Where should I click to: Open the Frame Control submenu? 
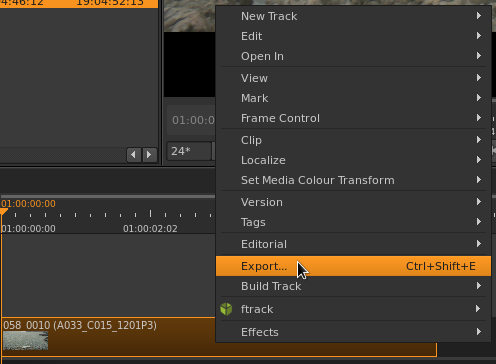[353, 118]
